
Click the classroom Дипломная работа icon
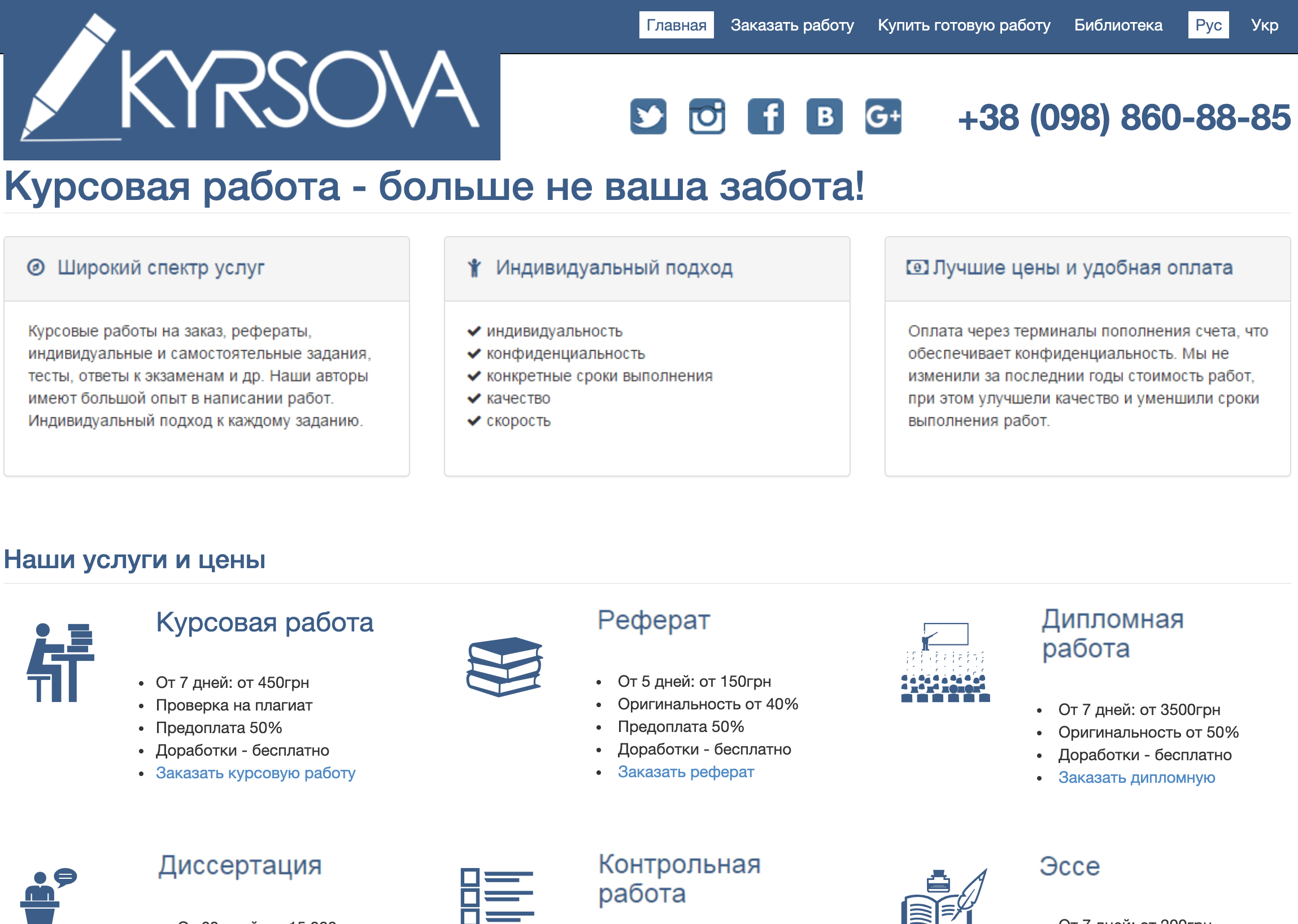click(x=945, y=663)
